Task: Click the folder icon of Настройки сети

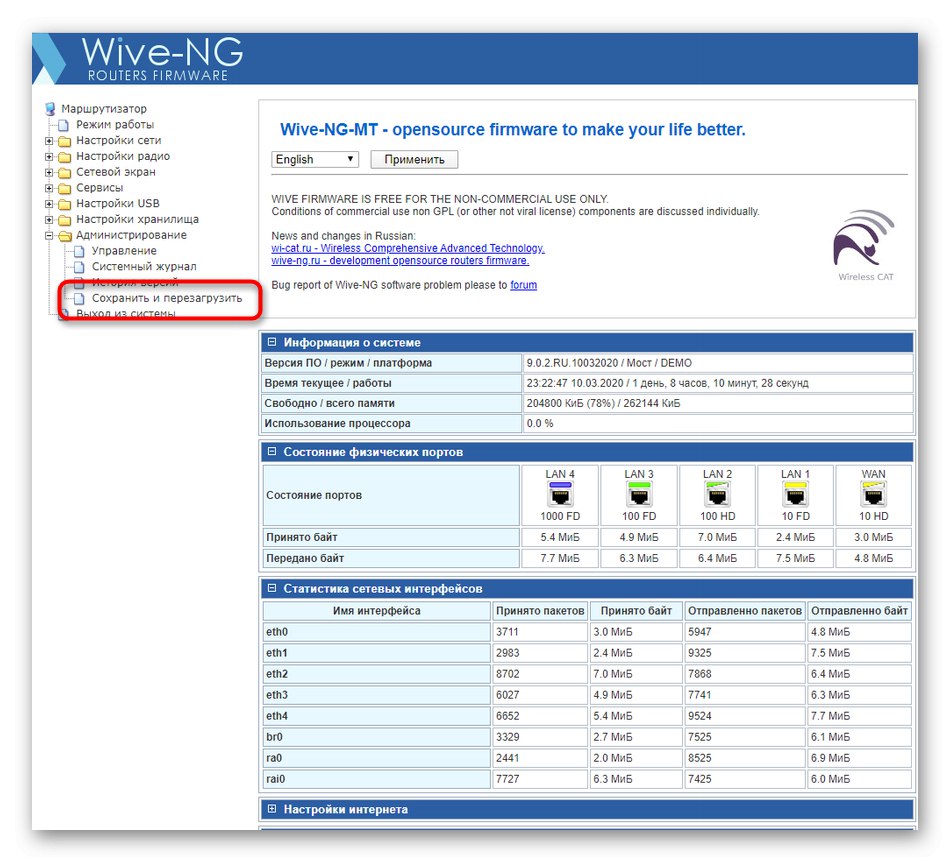Action: click(64, 141)
